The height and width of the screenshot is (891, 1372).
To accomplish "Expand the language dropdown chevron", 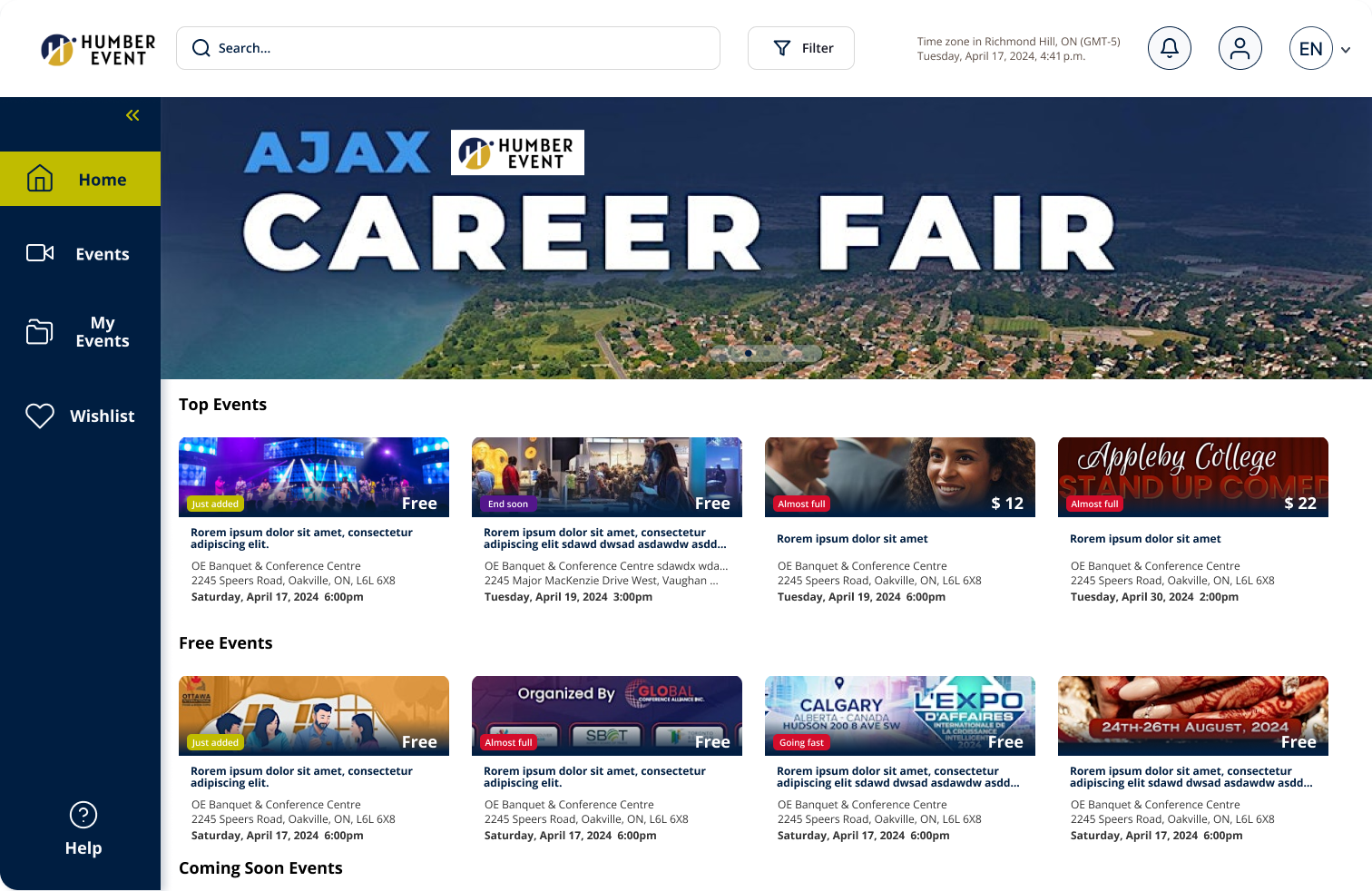I will point(1346,50).
